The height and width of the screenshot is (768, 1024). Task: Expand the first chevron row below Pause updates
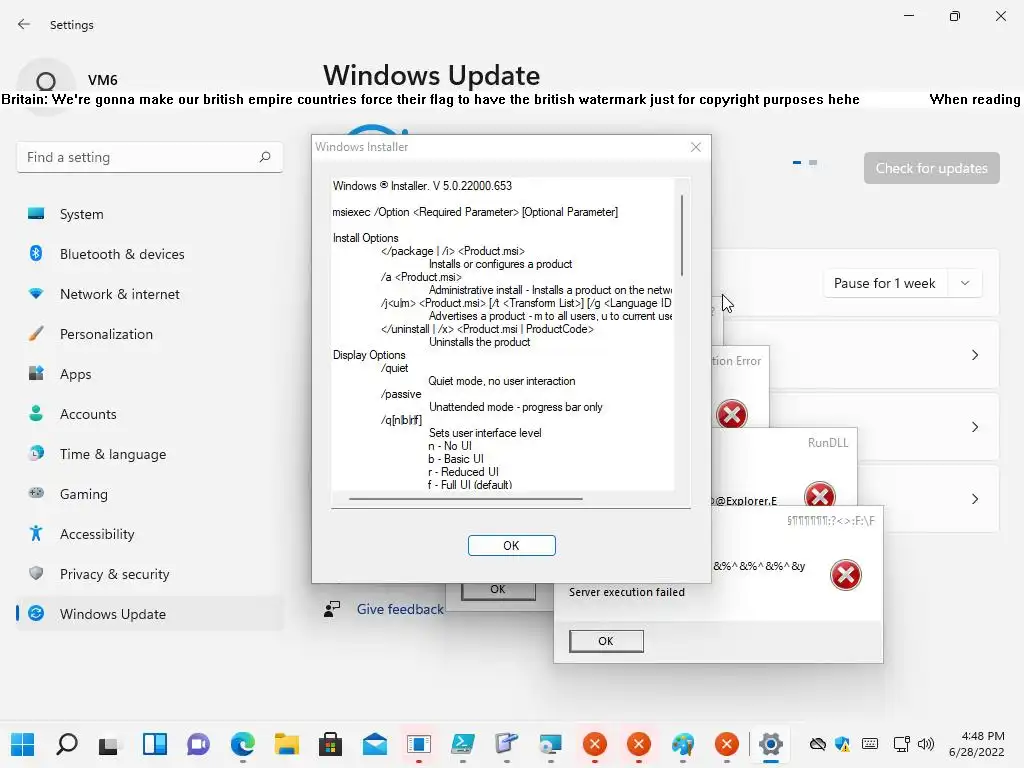974,355
